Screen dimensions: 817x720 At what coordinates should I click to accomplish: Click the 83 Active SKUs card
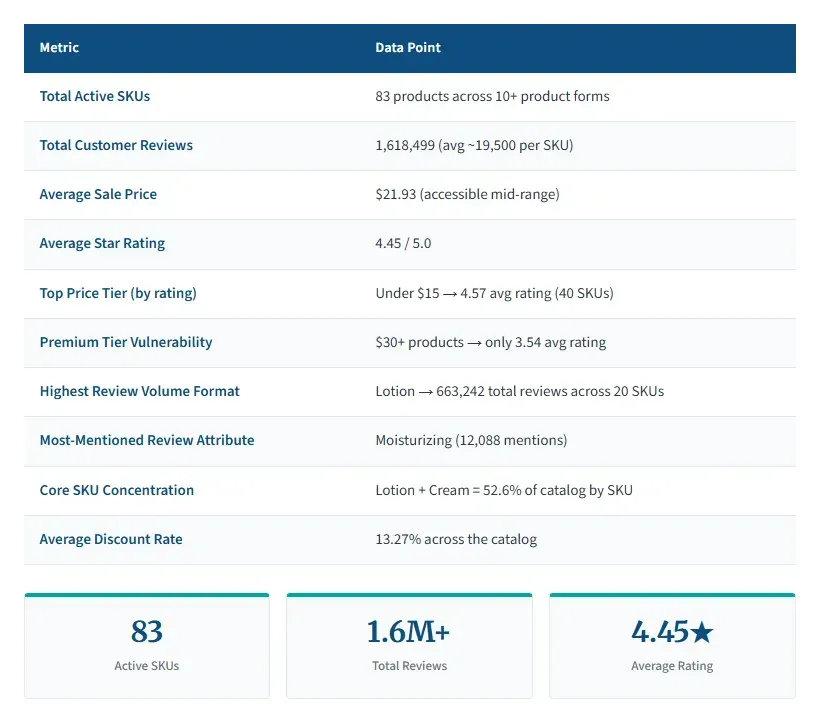click(147, 645)
